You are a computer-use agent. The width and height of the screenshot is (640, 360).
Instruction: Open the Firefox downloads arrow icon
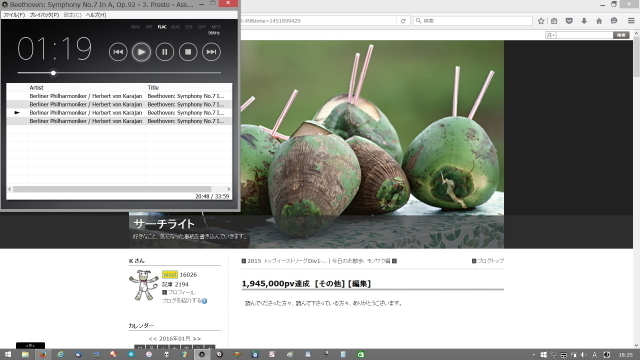pos(584,21)
